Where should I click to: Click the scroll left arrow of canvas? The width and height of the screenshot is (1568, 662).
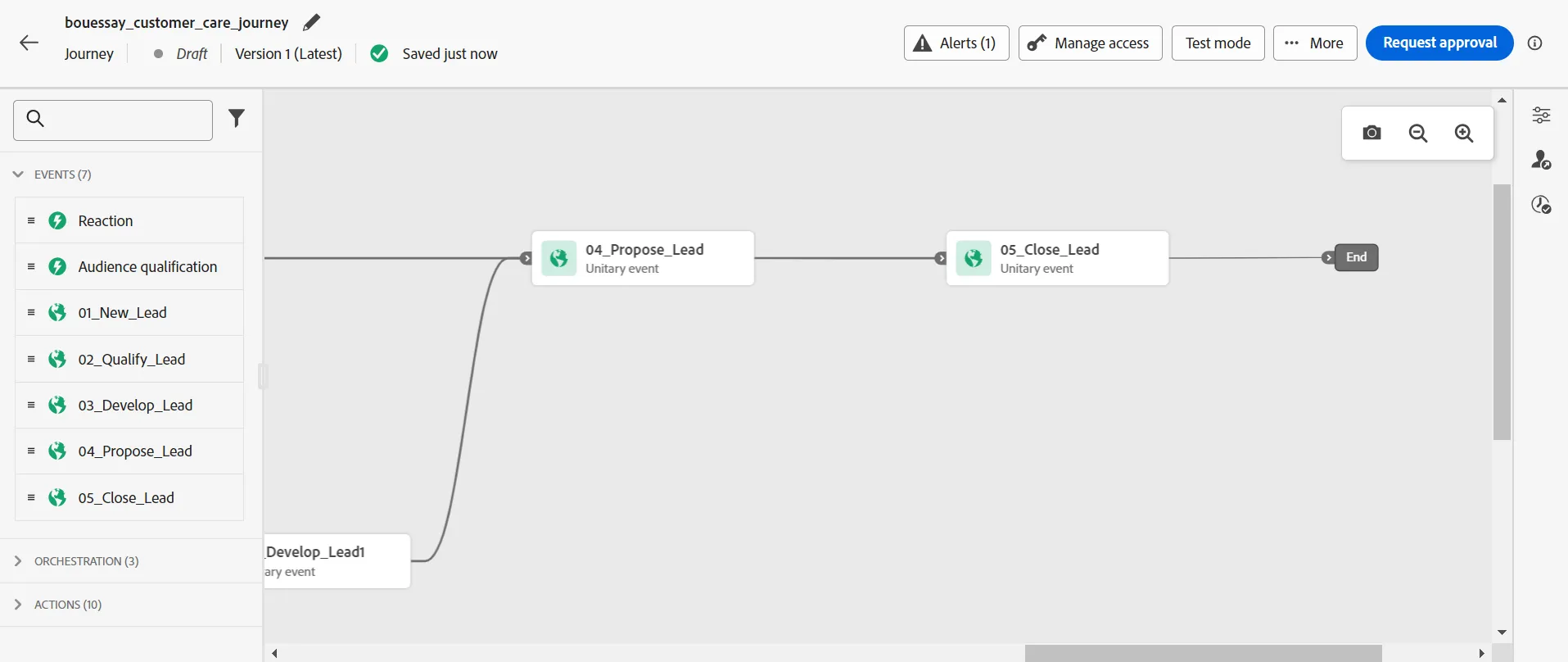point(275,653)
